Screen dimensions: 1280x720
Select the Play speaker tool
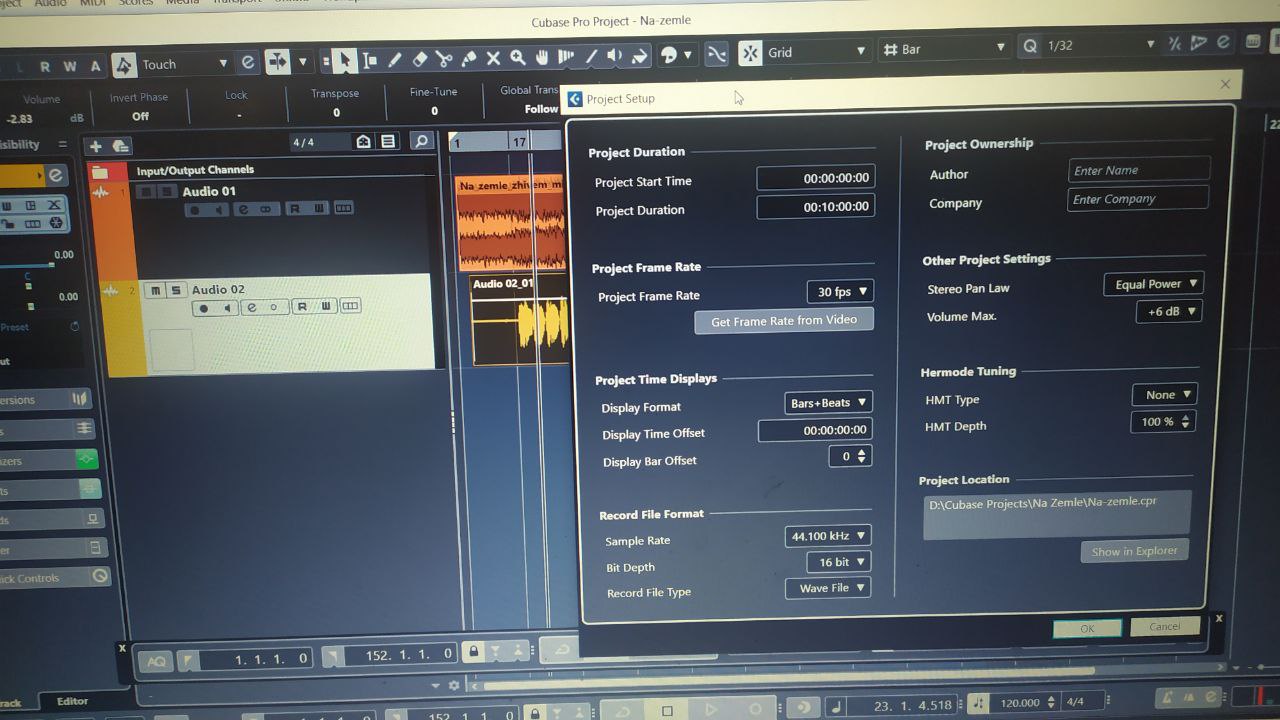615,56
